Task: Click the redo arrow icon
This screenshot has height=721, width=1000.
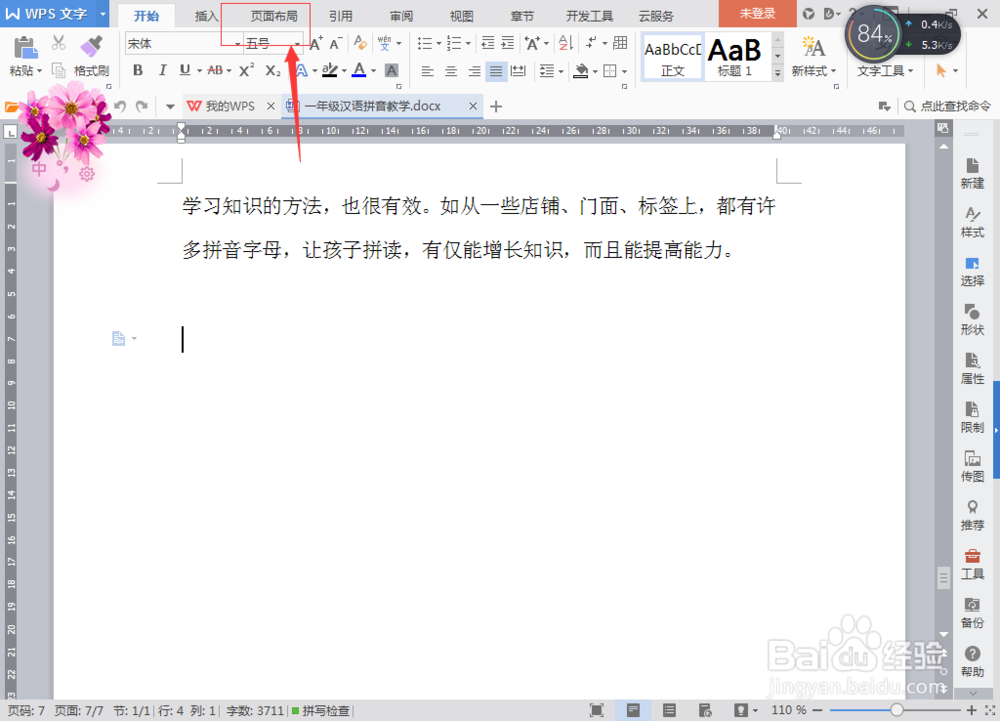Action: pos(142,106)
